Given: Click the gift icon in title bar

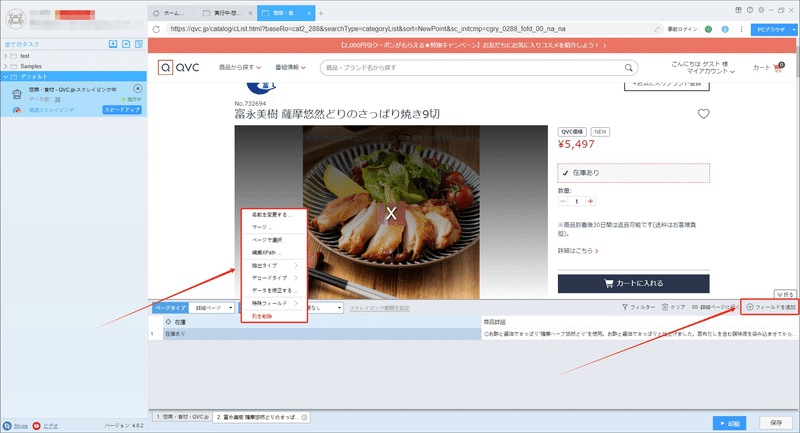Looking at the screenshot, I should 738,10.
